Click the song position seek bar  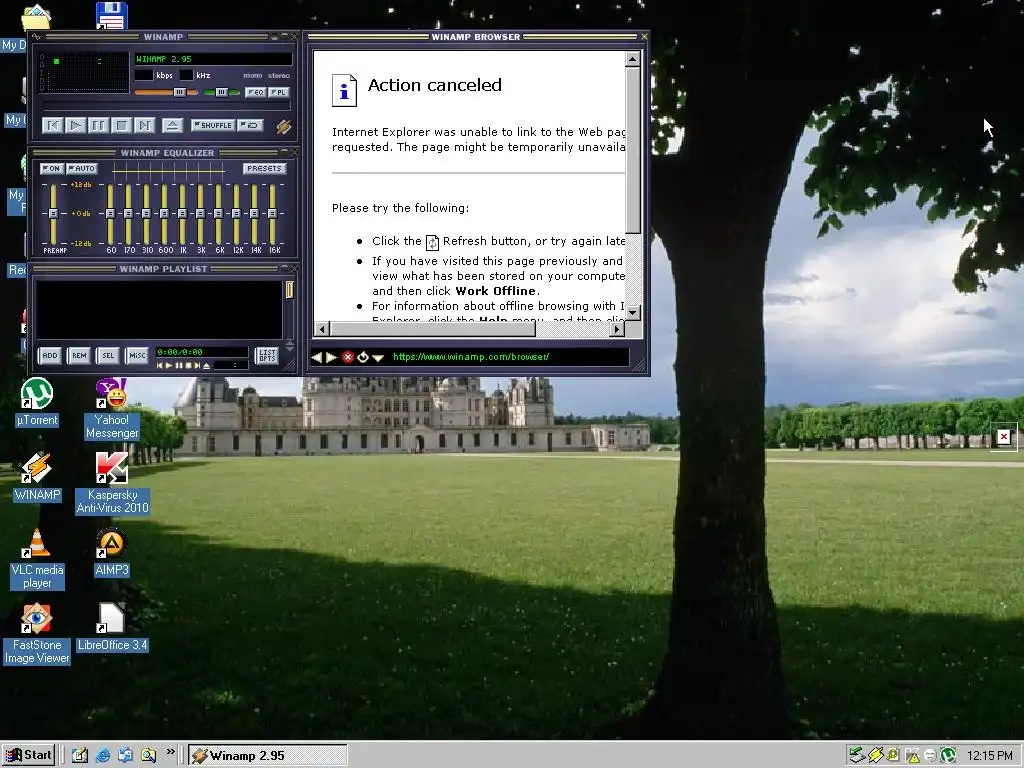click(167, 106)
